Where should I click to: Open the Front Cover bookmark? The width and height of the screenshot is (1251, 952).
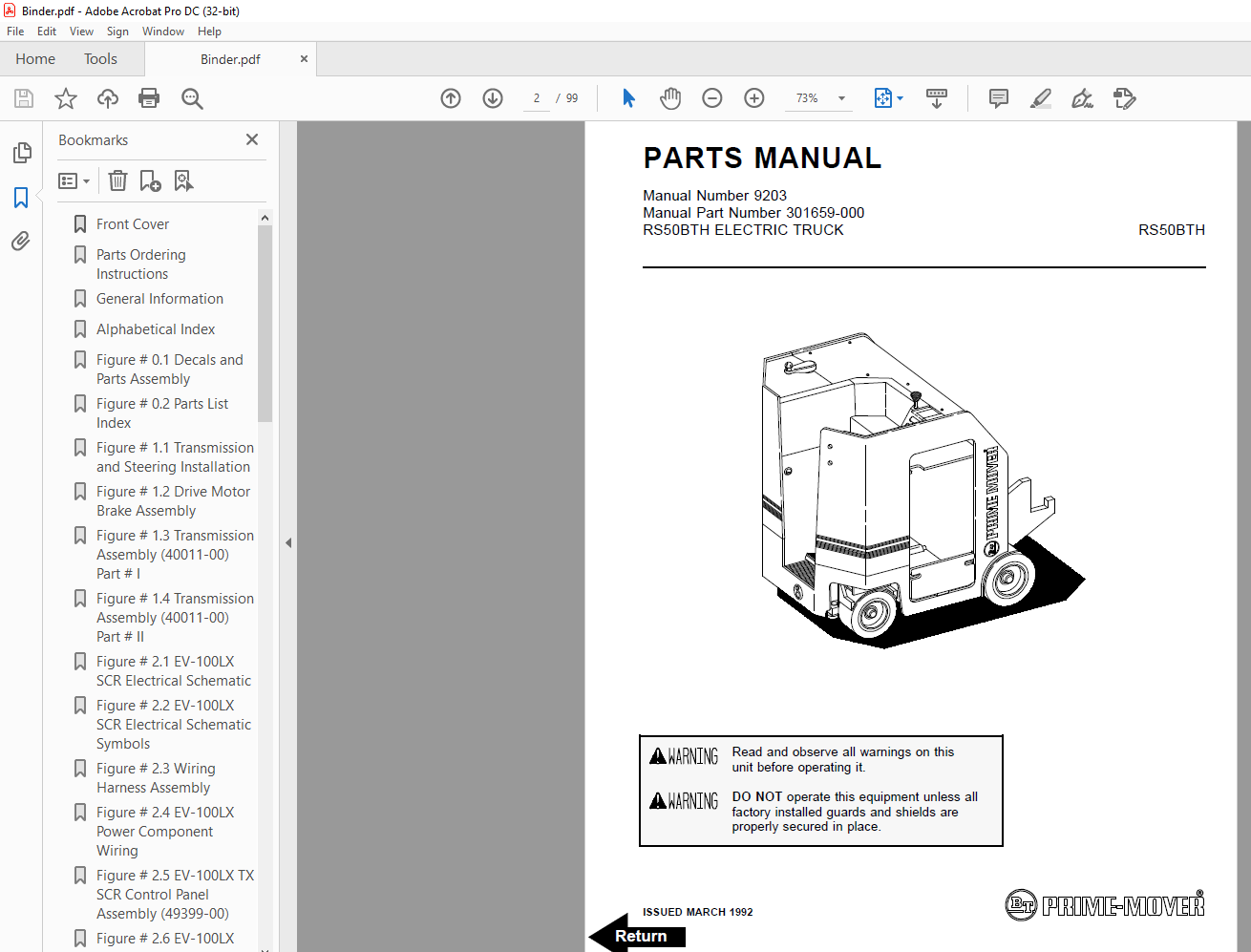coord(133,224)
